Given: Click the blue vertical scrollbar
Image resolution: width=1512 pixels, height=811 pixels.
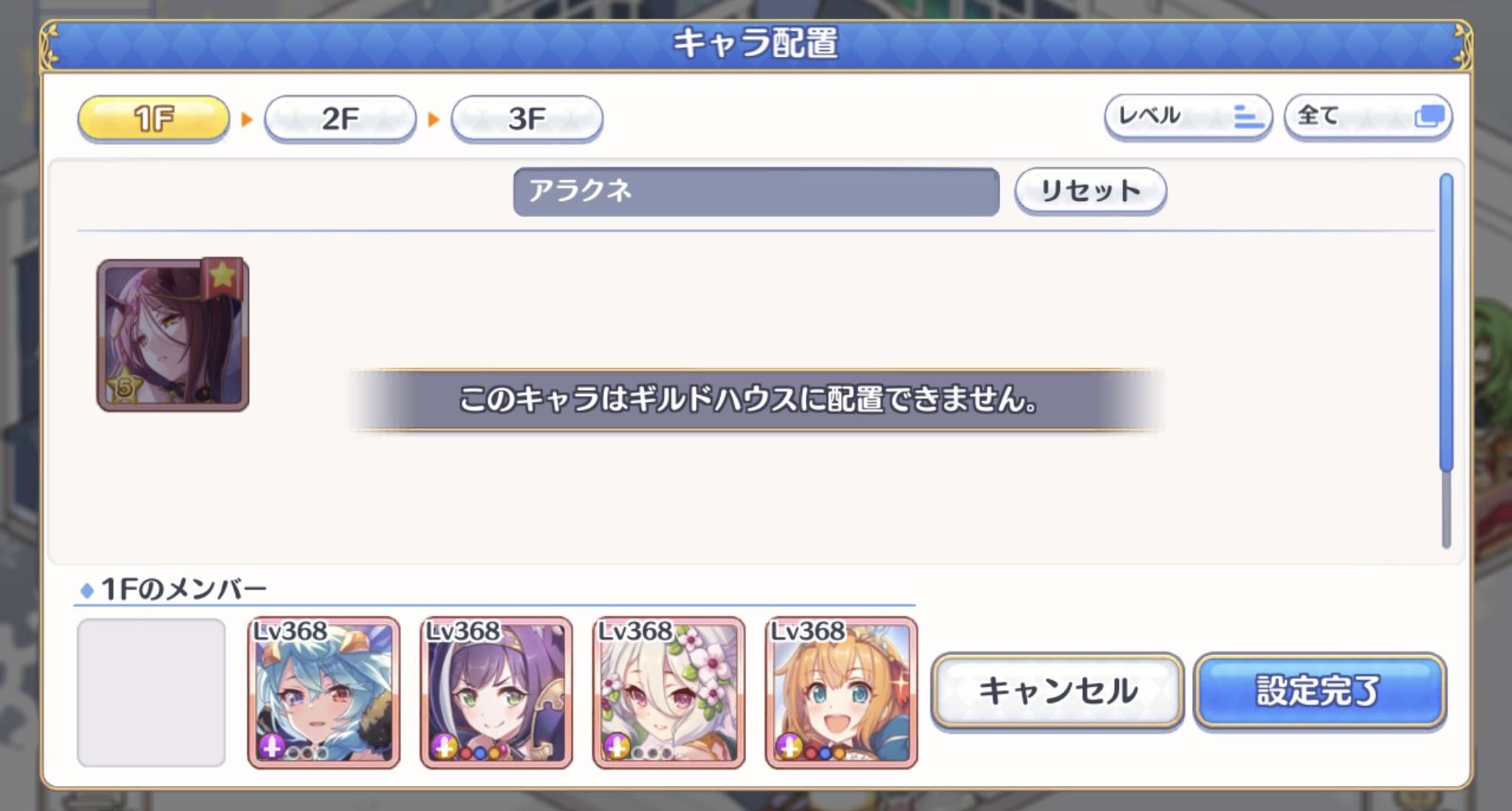Looking at the screenshot, I should pos(1446,322).
